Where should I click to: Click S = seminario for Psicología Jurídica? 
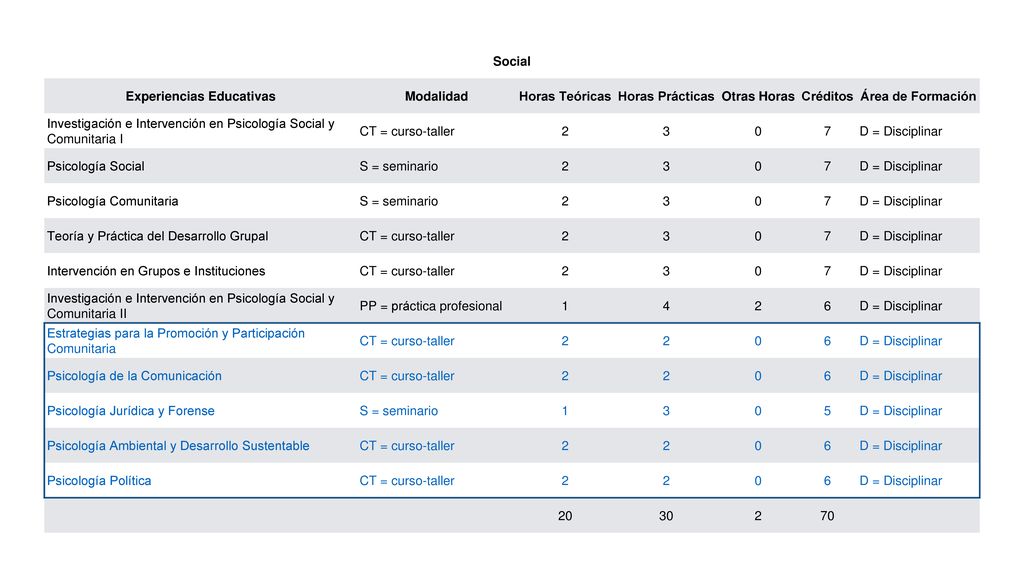click(398, 411)
